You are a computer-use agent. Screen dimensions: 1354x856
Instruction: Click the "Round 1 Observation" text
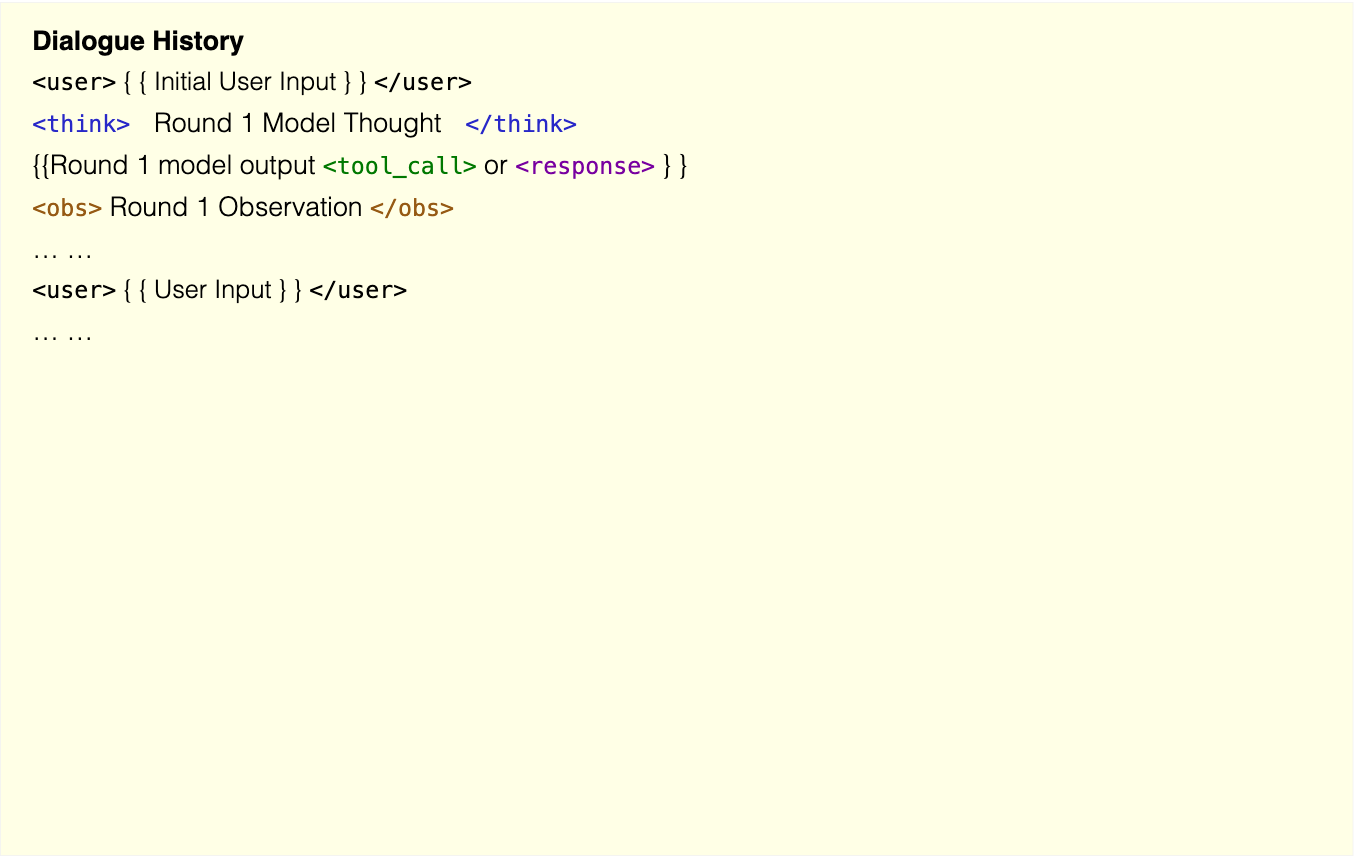coord(236,207)
